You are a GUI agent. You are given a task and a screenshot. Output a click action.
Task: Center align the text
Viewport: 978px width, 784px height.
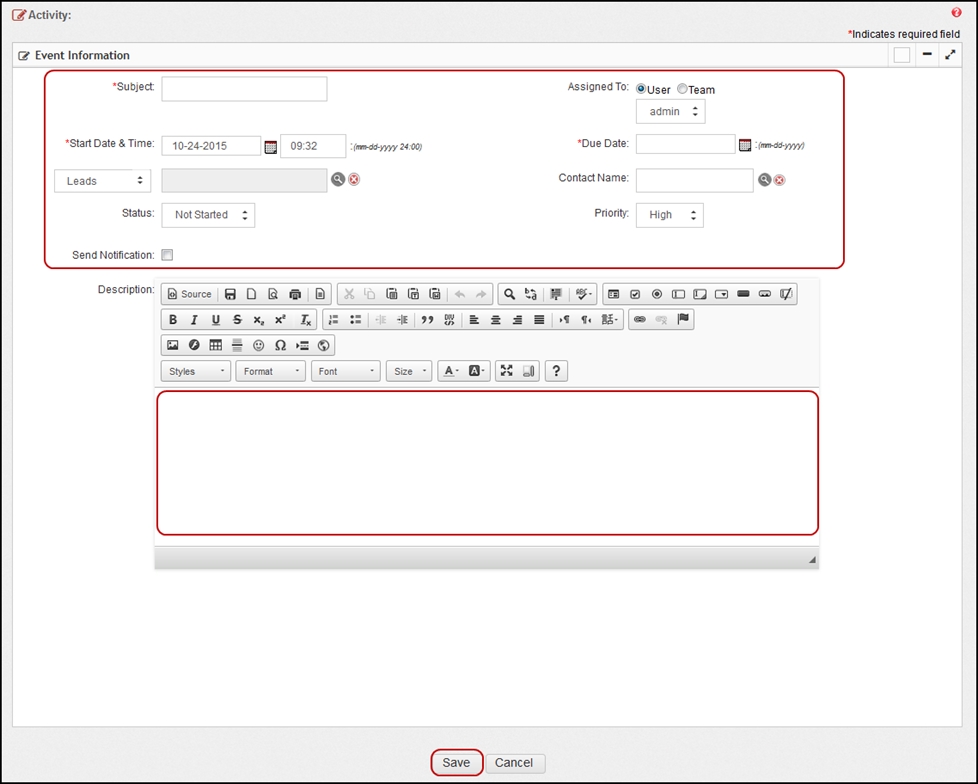coord(496,319)
